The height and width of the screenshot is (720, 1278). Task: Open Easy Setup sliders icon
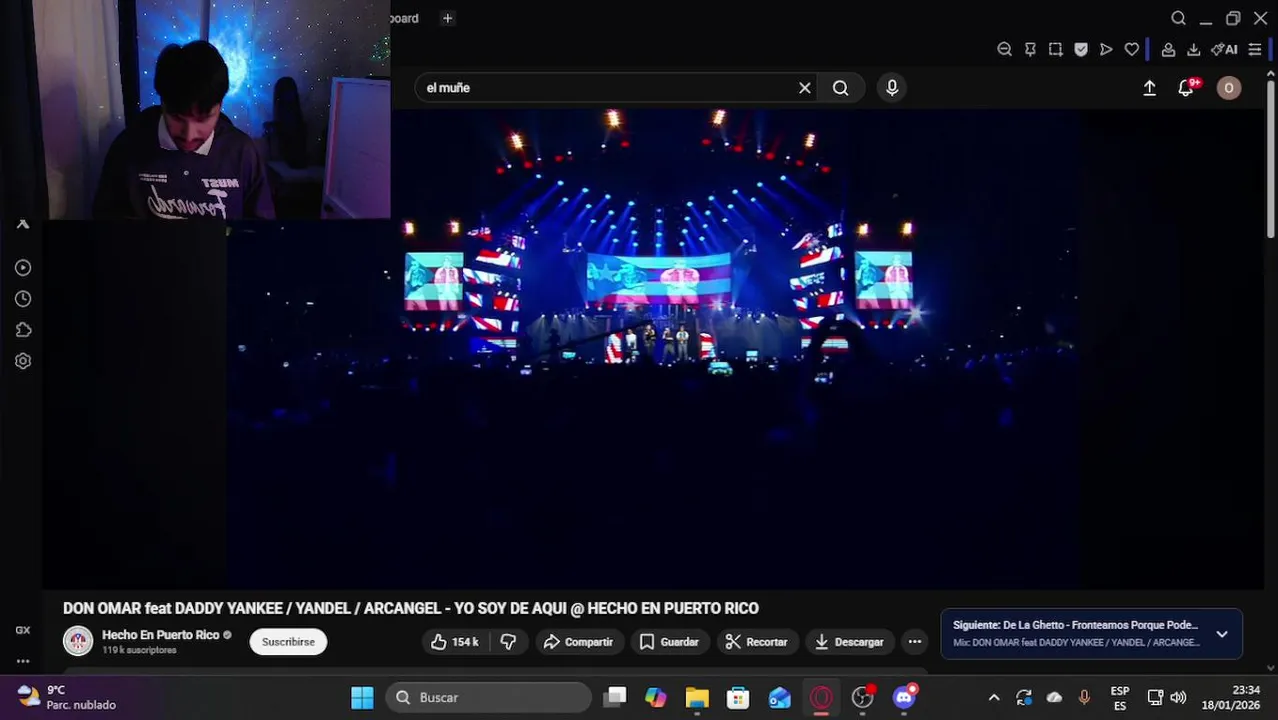[x=1255, y=49]
